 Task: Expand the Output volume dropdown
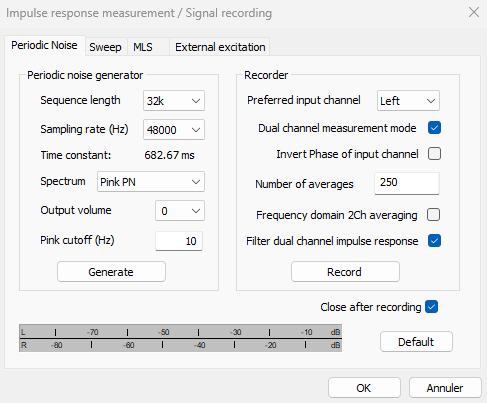[x=180, y=211]
